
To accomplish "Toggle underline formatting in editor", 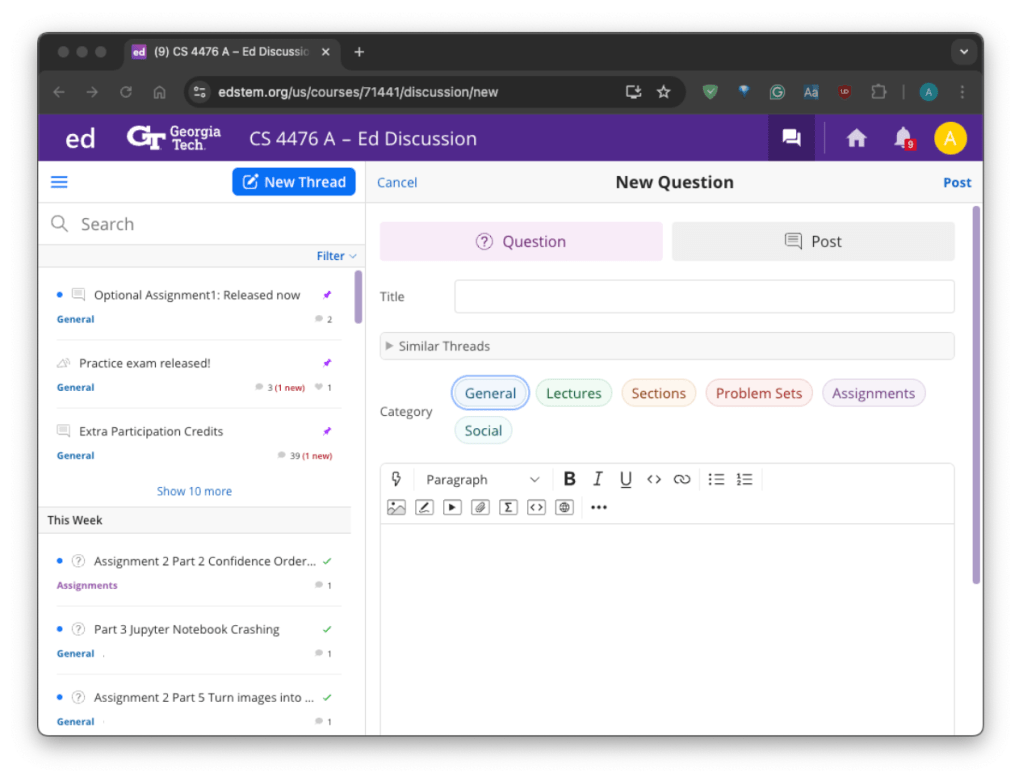I will pos(625,480).
